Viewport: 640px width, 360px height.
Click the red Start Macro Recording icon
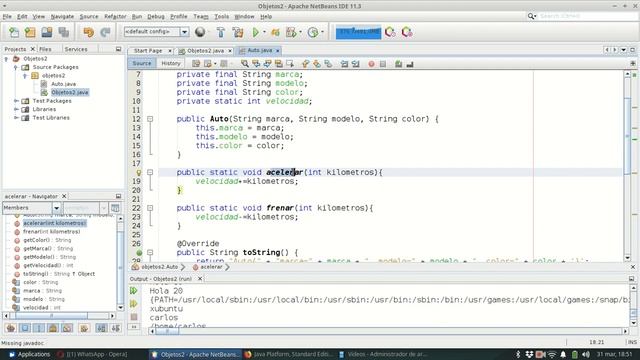tap(371, 64)
